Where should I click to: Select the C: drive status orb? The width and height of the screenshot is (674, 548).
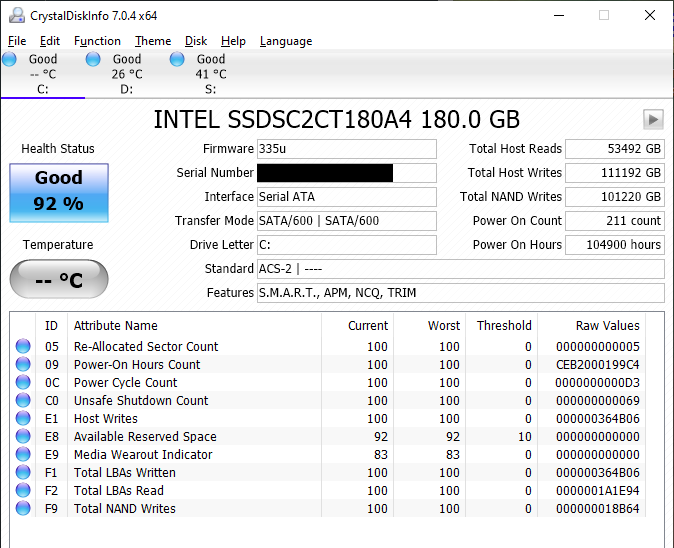click(x=10, y=60)
